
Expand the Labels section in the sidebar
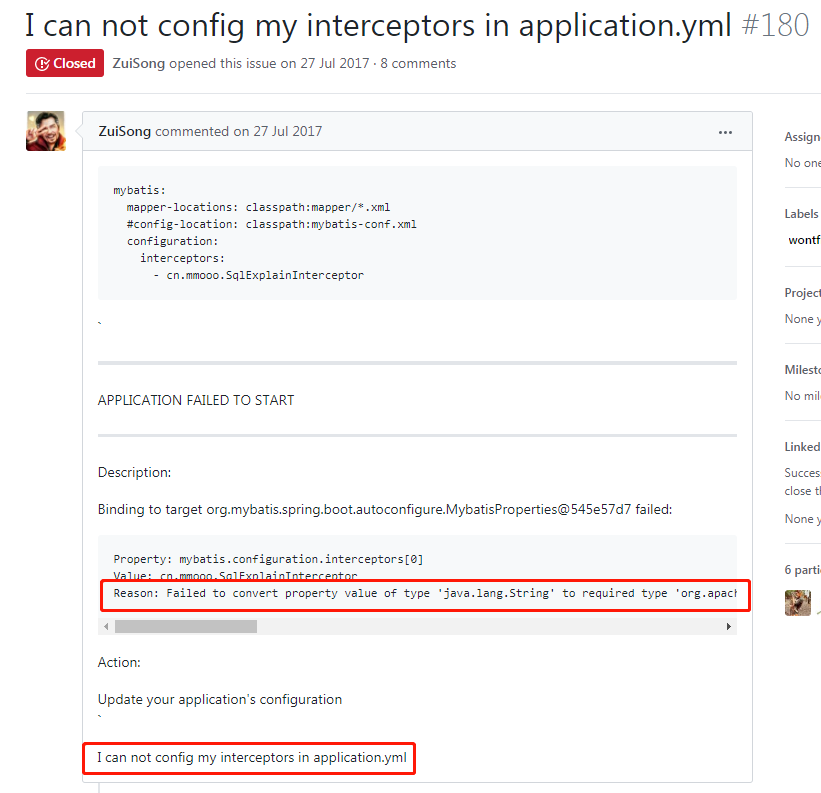[x=802, y=213]
